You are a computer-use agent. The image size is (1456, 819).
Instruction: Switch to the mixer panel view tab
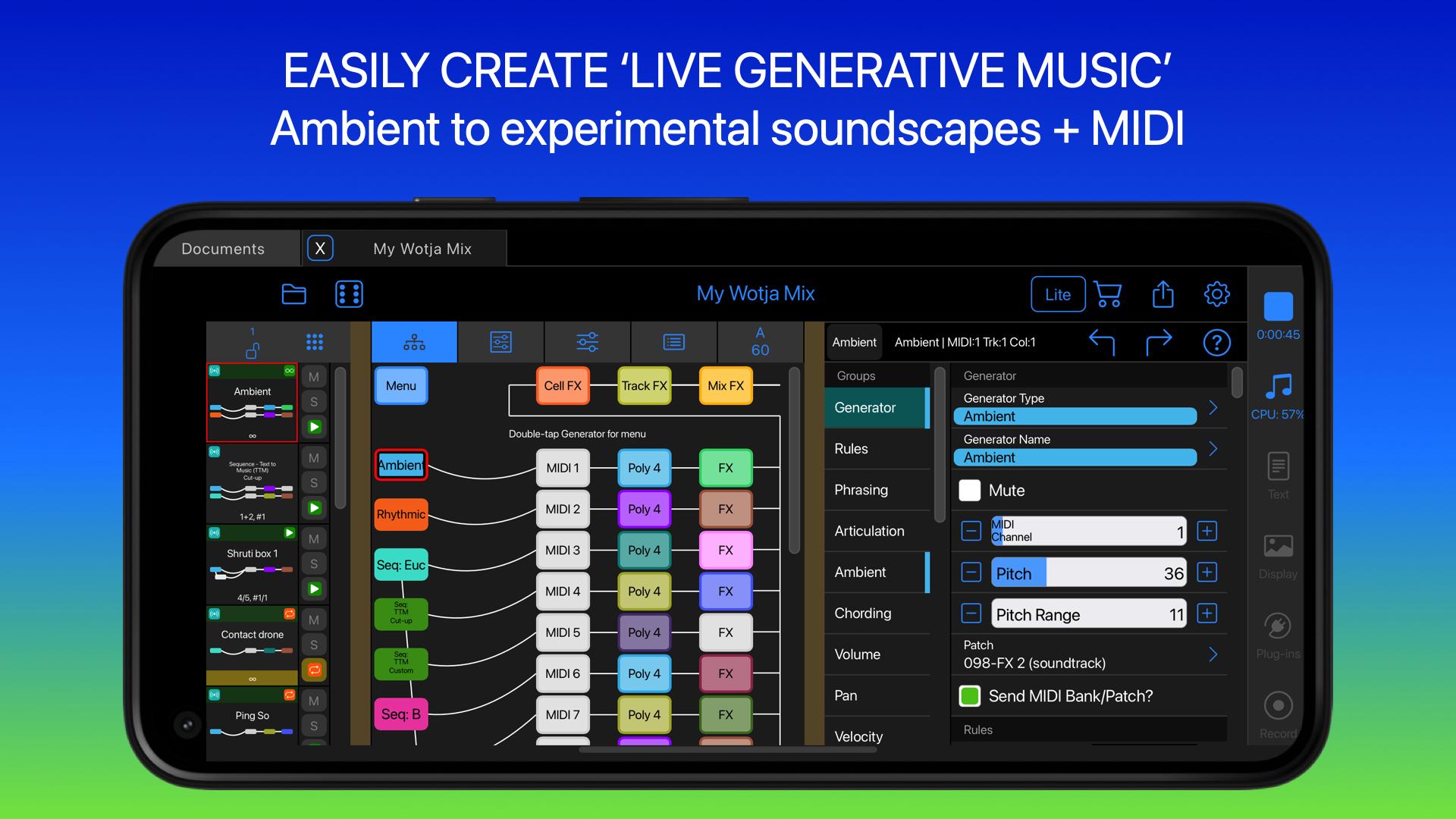(x=500, y=342)
